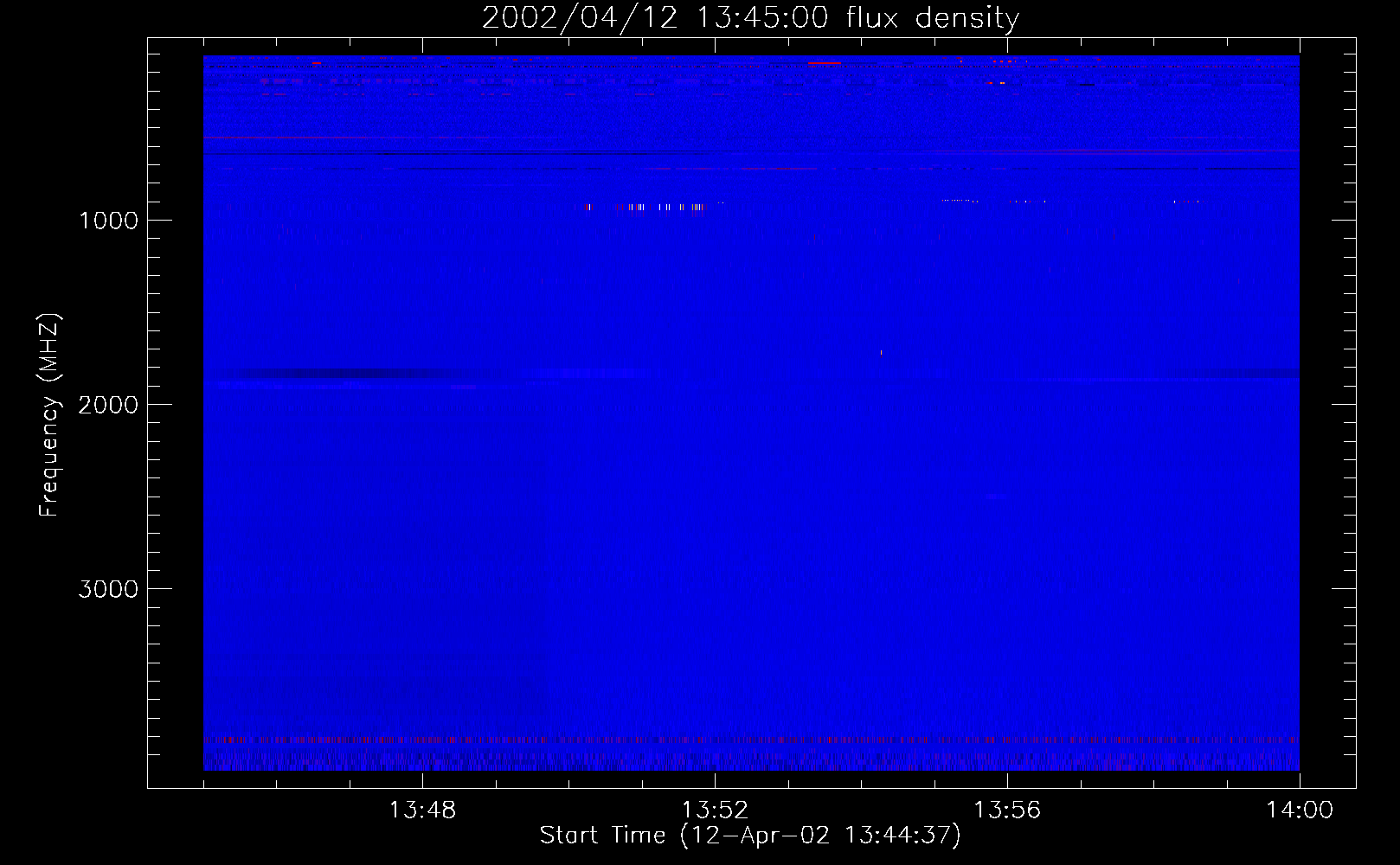The height and width of the screenshot is (865, 1400).
Task: Click the "Start Time (12-Apr-02 13:44:37)" axis title
Action: point(750,836)
